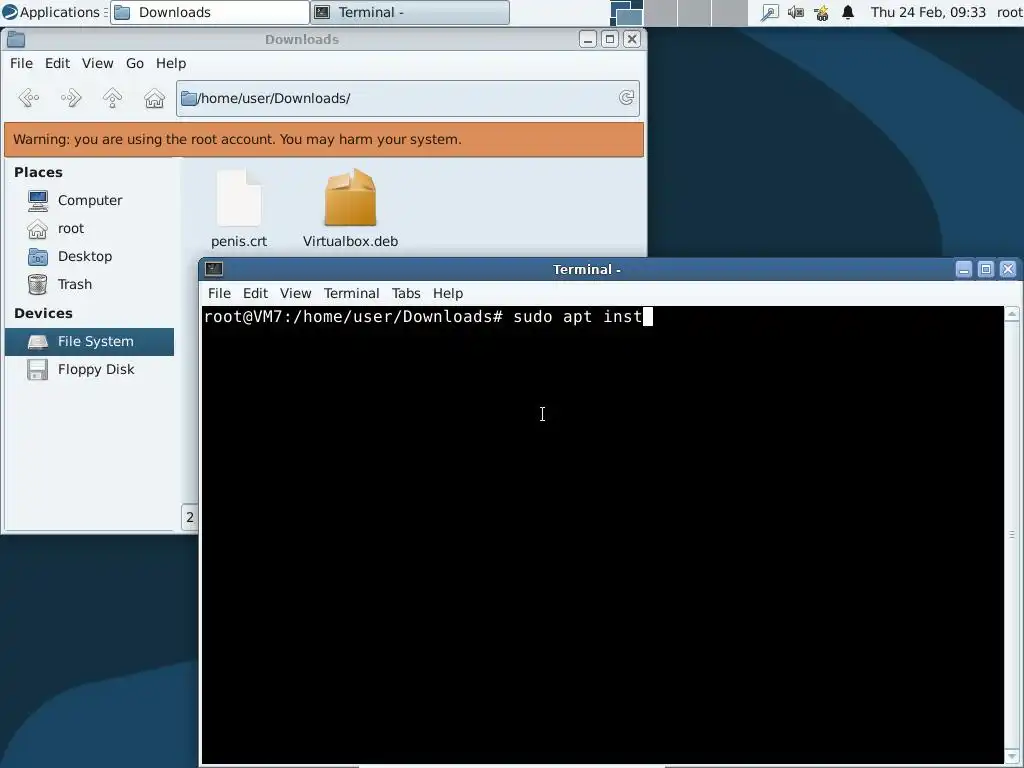The image size is (1024, 768).
Task: Maximize the Downloads window
Action: point(610,39)
